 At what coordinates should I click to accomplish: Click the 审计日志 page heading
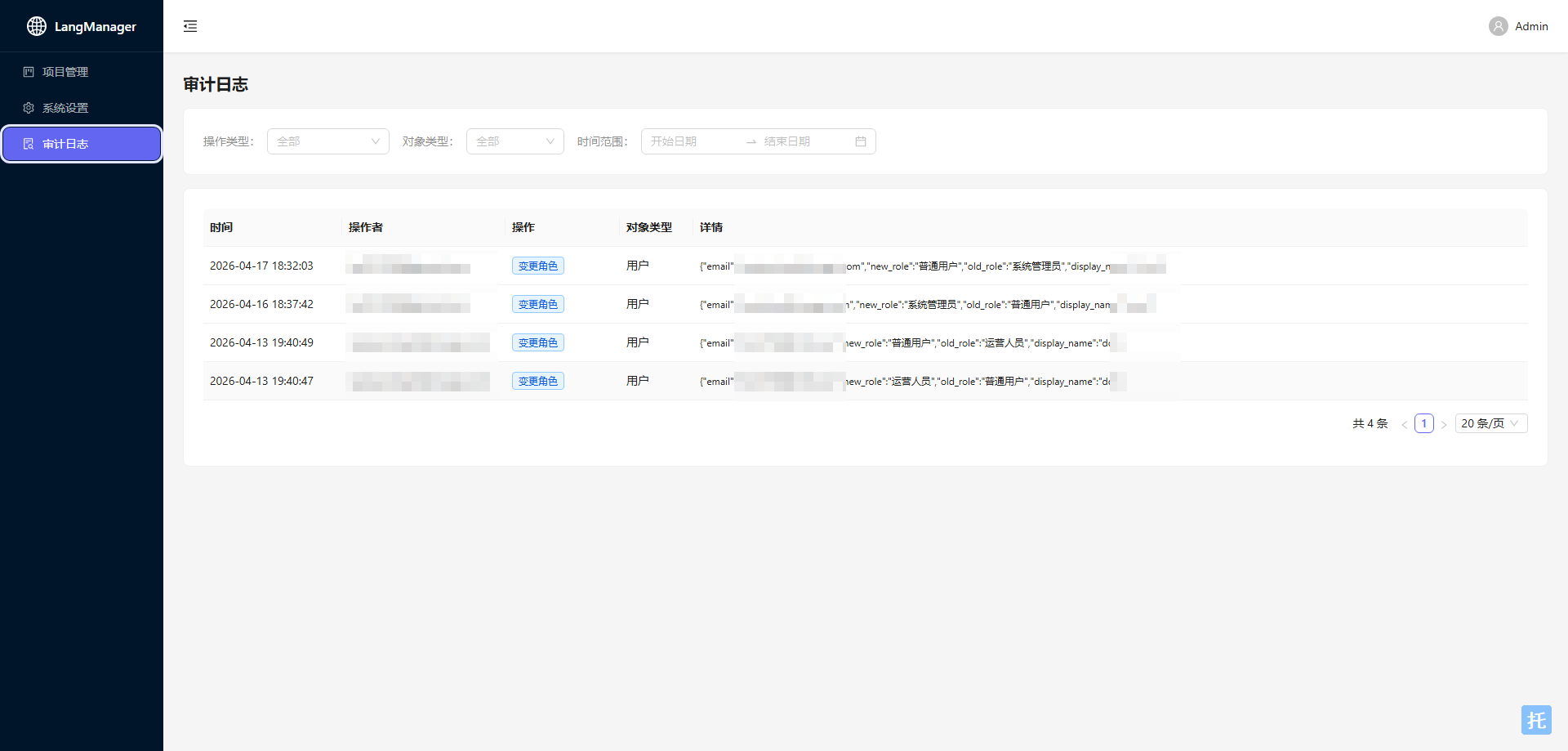pyautogui.click(x=216, y=84)
